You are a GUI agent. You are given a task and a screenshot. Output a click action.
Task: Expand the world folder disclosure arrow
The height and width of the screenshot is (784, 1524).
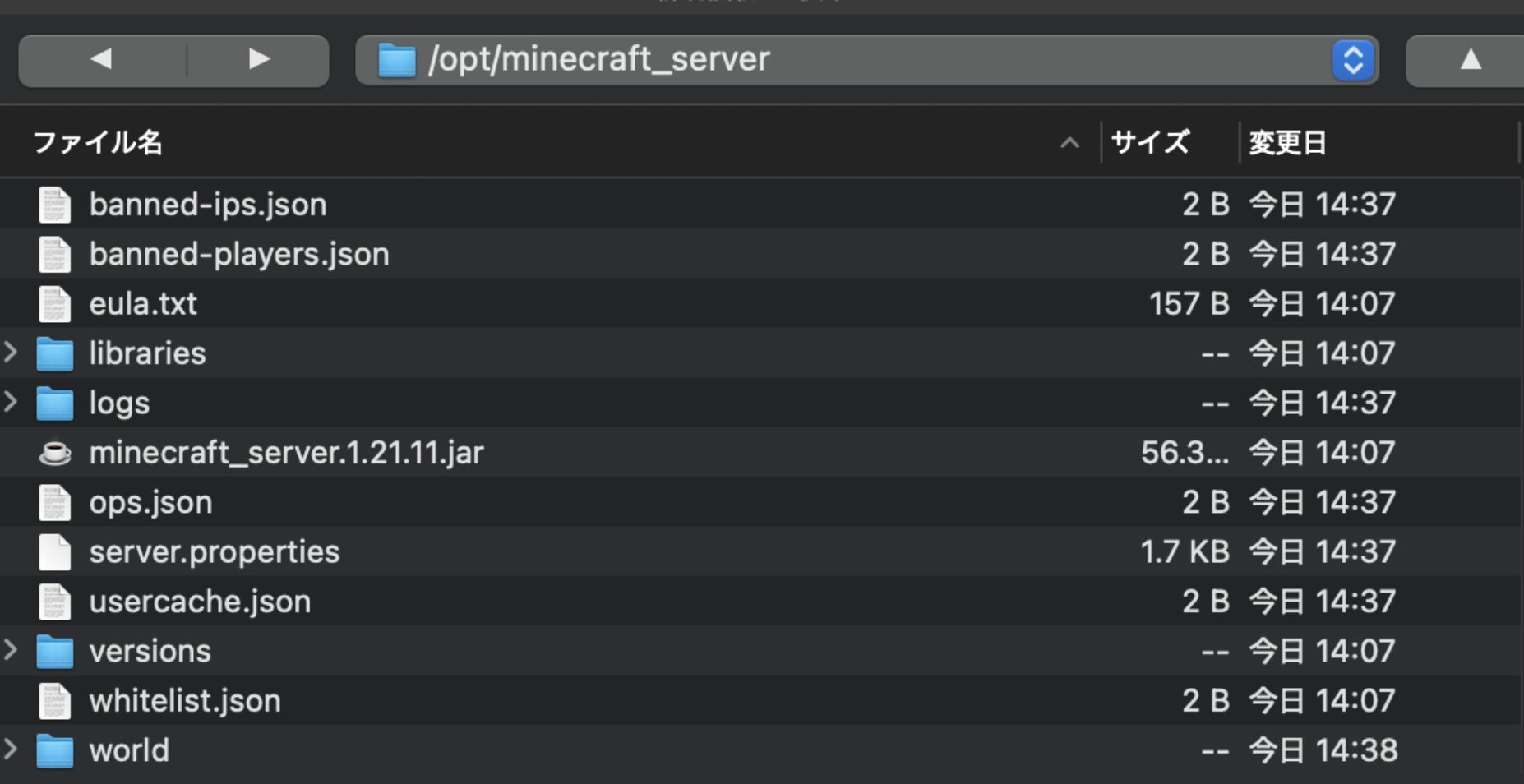click(x=11, y=749)
